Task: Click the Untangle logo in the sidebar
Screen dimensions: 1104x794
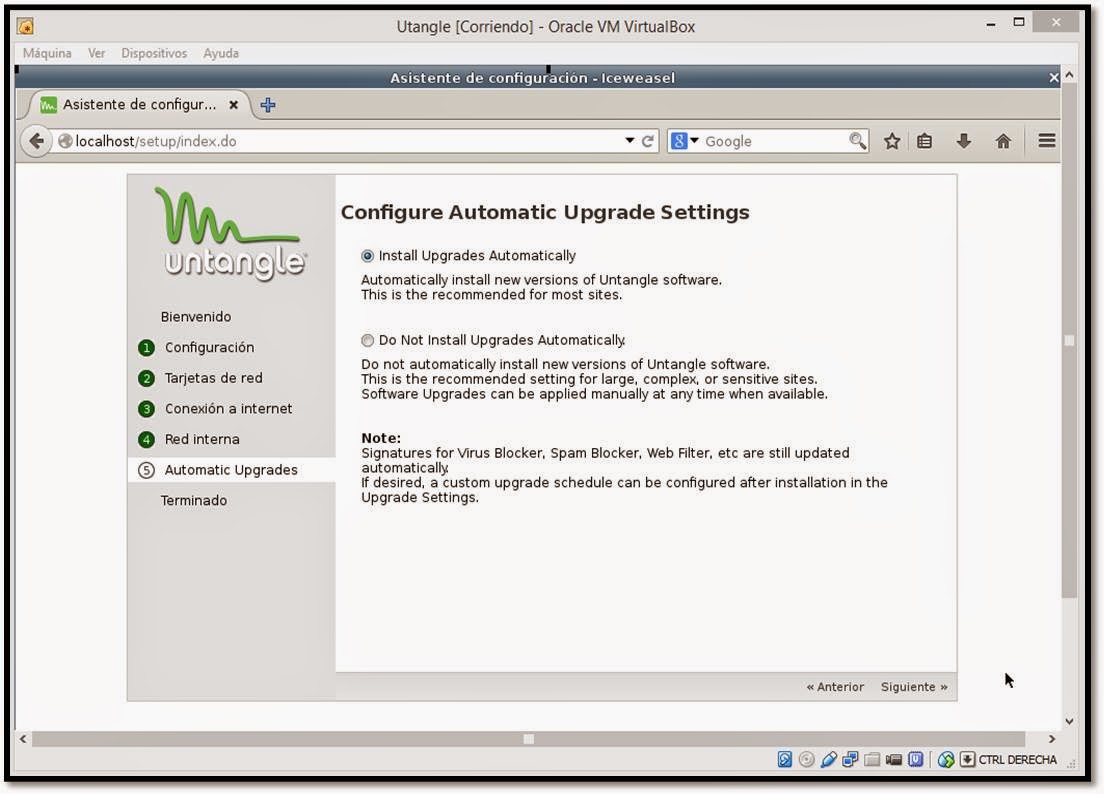Action: tap(230, 230)
